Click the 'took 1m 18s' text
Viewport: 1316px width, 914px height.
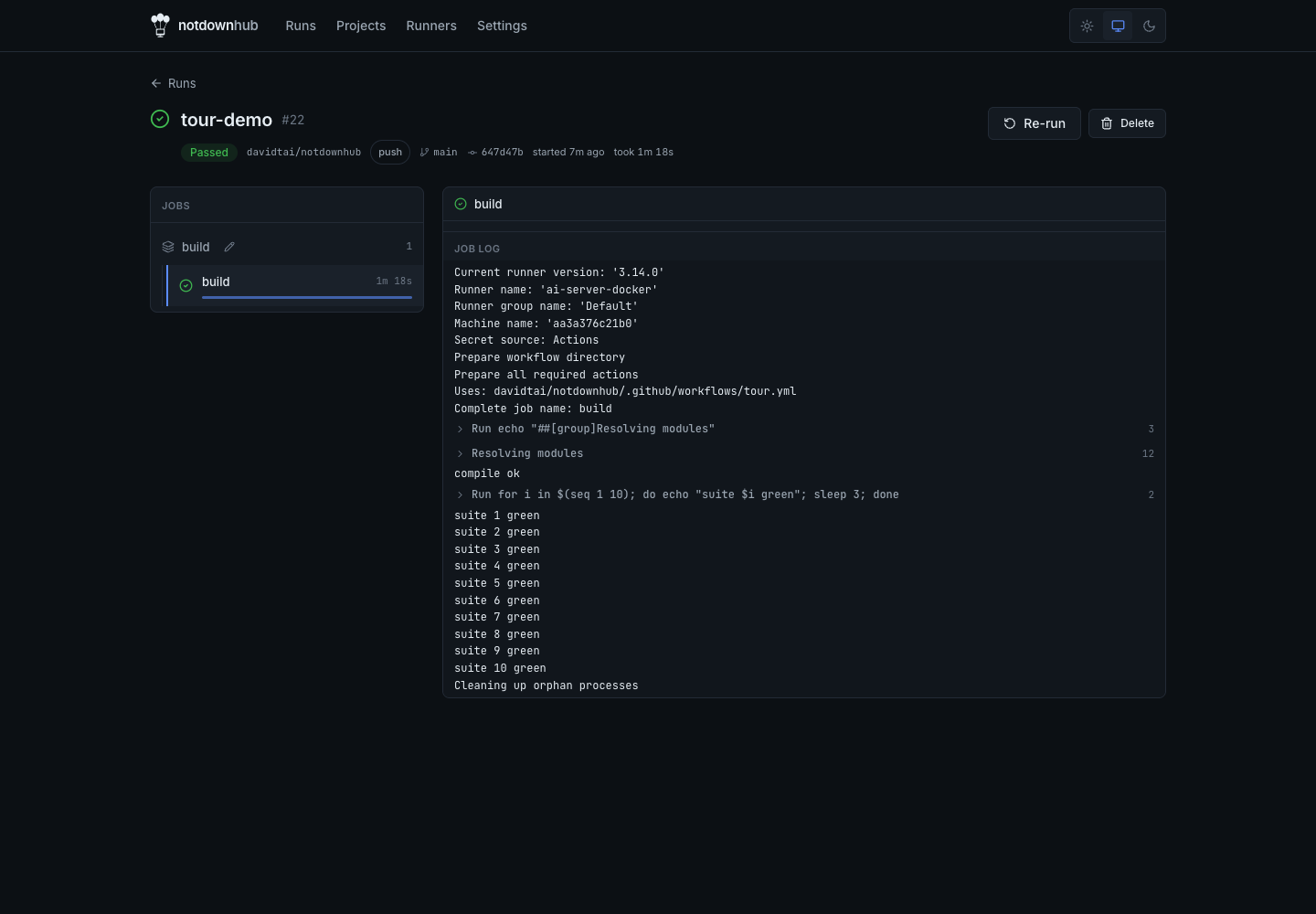(643, 153)
